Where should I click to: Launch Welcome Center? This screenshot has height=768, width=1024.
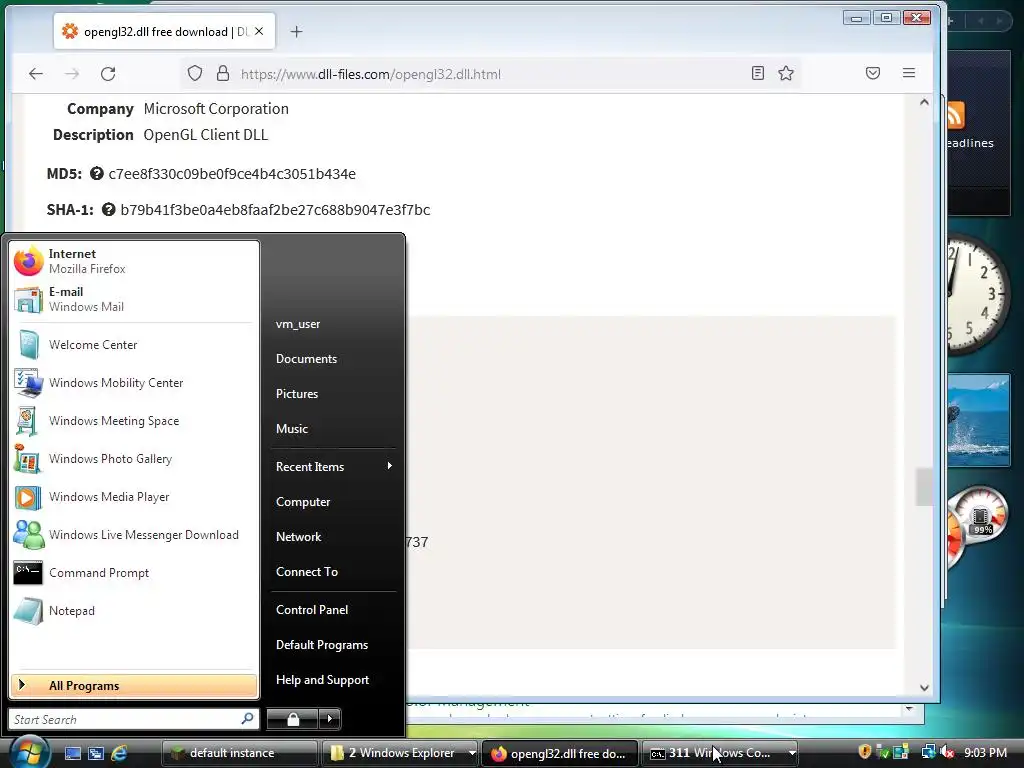click(133, 345)
